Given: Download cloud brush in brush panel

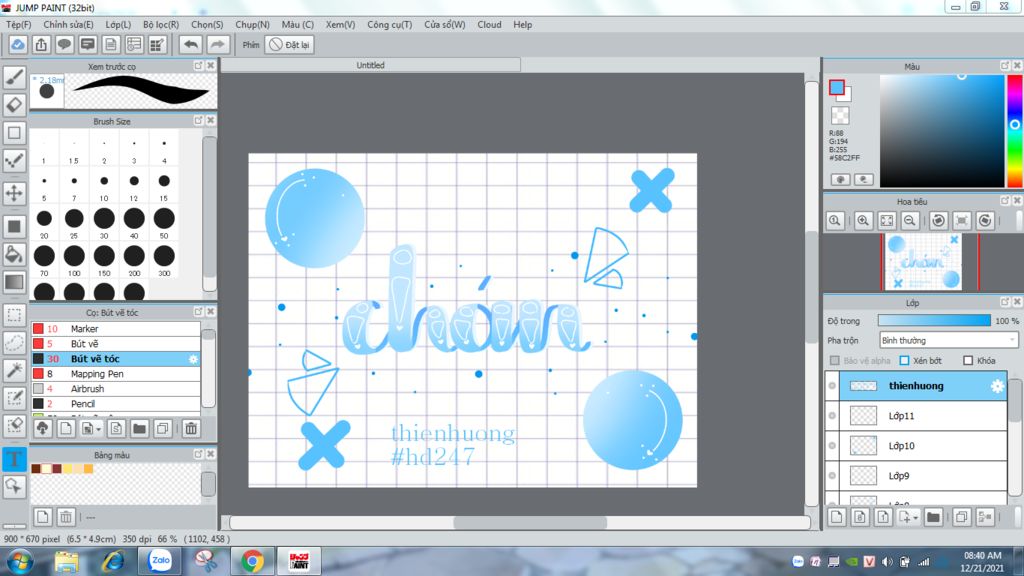Looking at the screenshot, I should pos(42,428).
